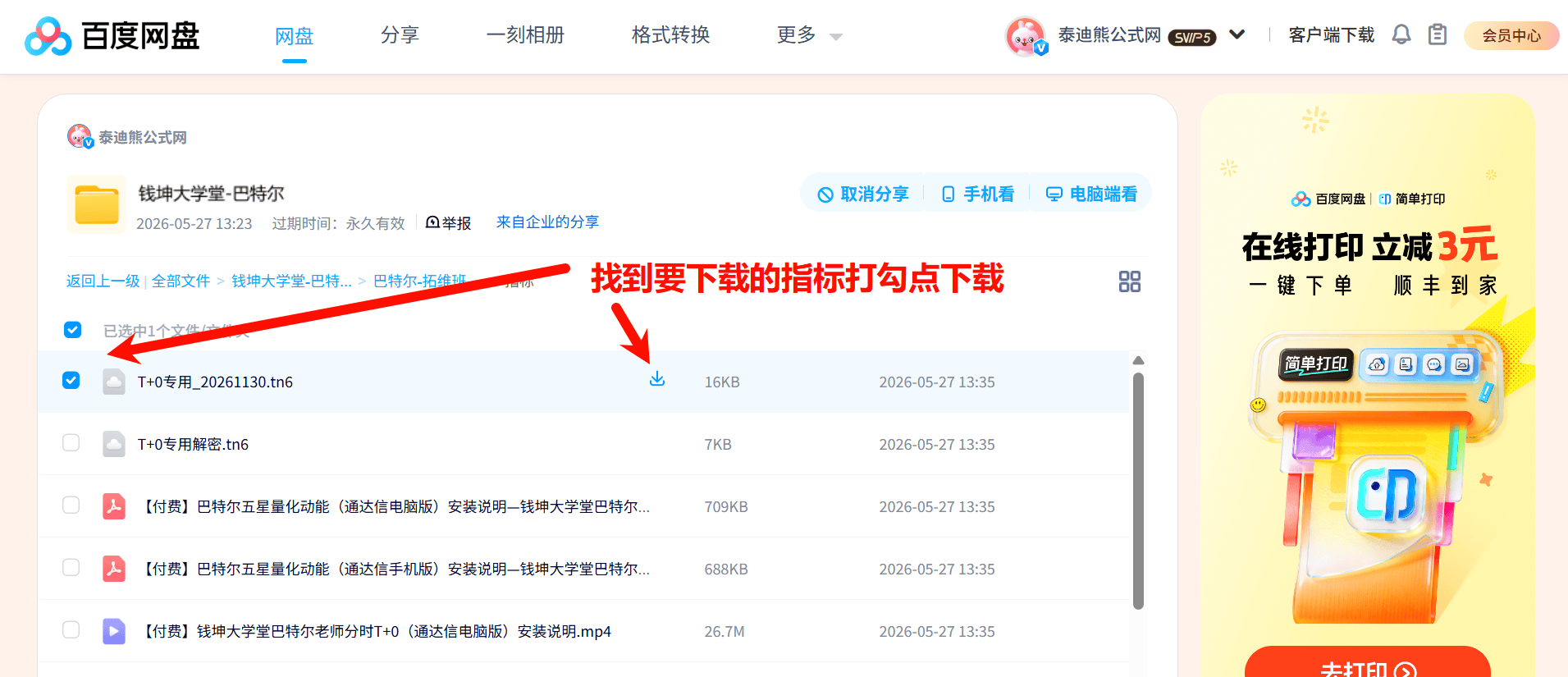Click the 泰迪熊公式网 username in header
This screenshot has height=677, width=1568.
pyautogui.click(x=1109, y=35)
